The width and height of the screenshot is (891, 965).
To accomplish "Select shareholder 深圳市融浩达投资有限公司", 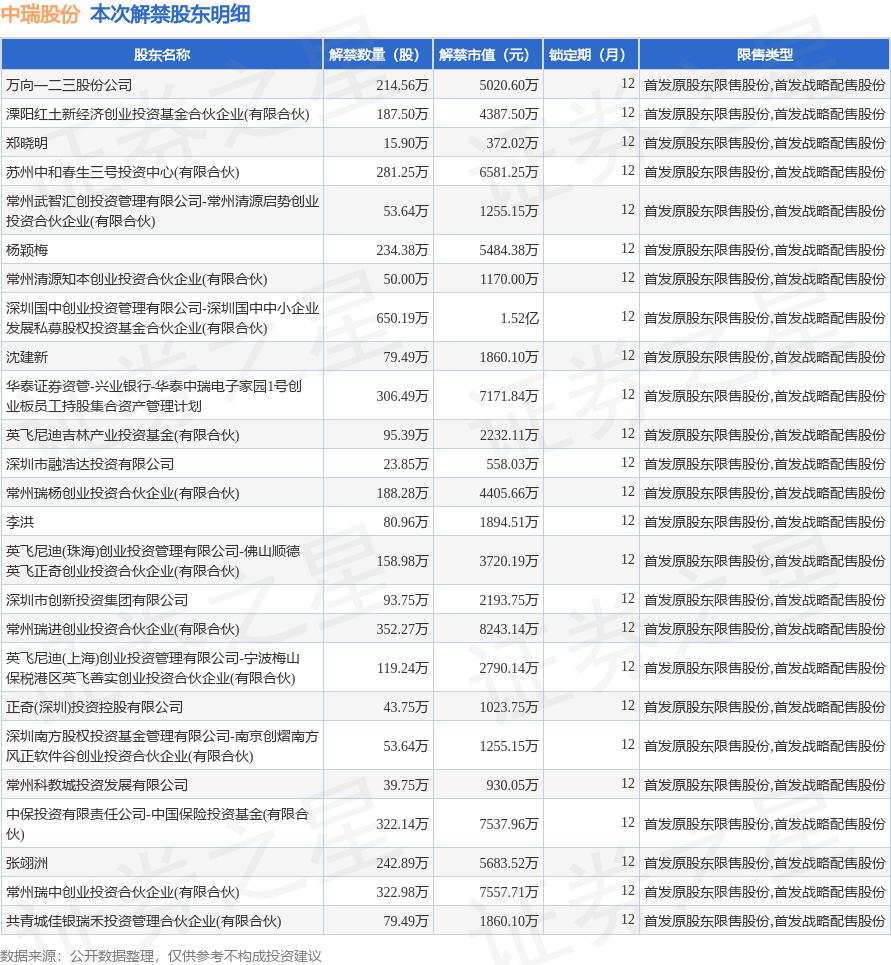I will [x=90, y=464].
